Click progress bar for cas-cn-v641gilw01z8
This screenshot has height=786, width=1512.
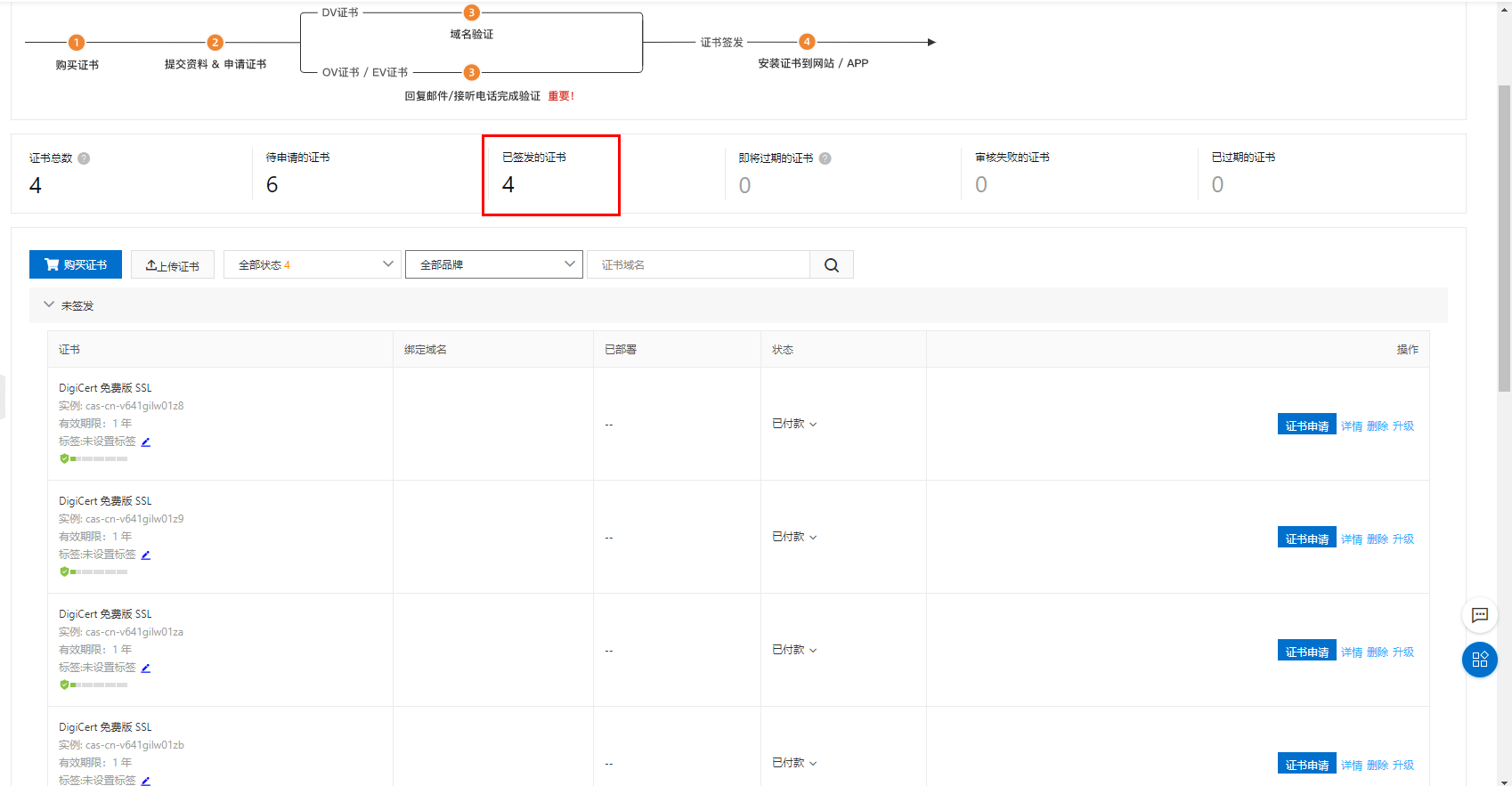tap(99, 458)
